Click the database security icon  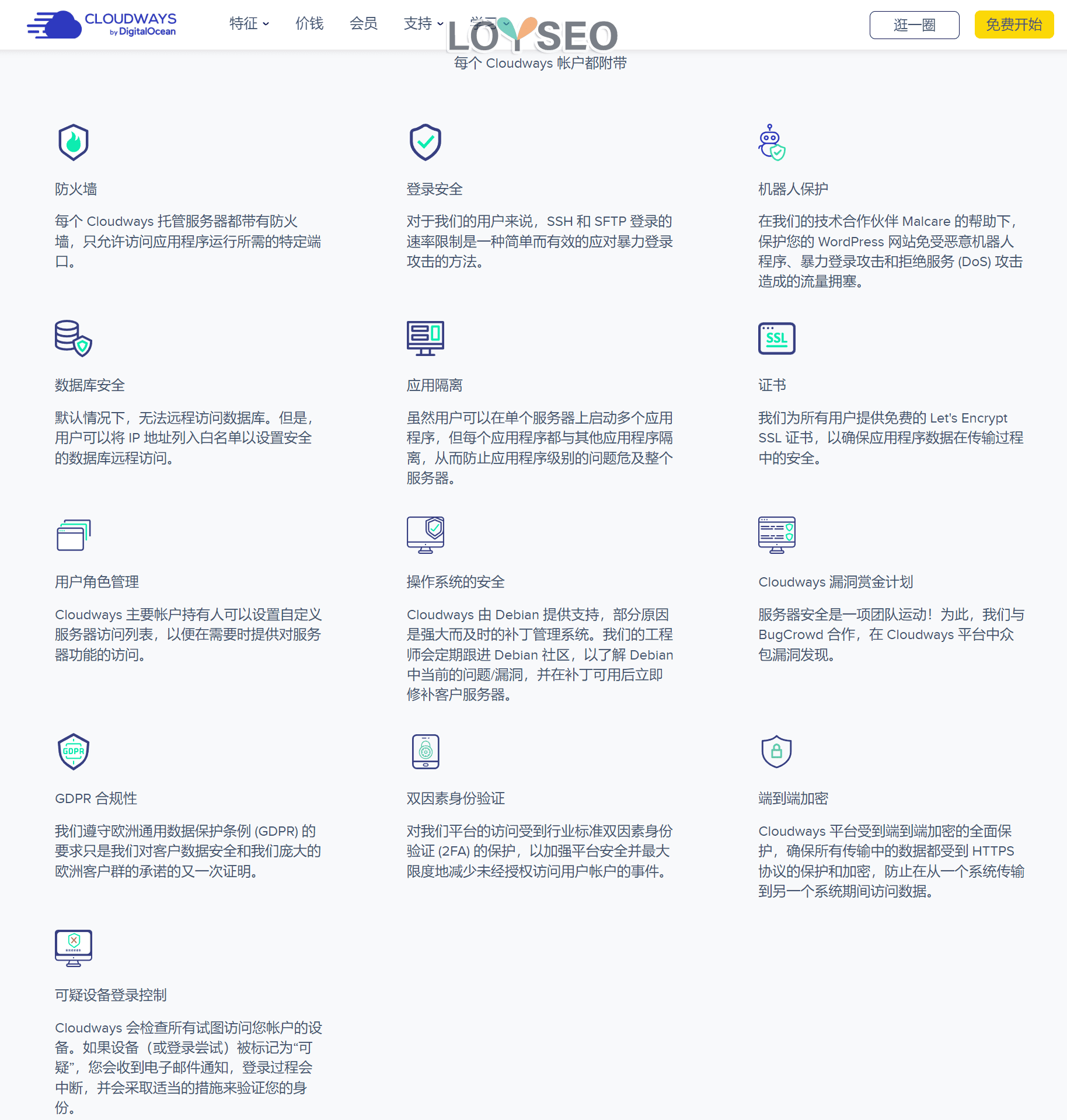click(74, 338)
